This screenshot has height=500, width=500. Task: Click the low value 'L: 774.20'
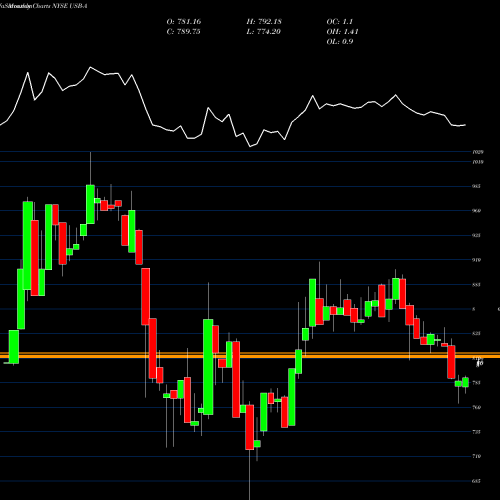[264, 32]
